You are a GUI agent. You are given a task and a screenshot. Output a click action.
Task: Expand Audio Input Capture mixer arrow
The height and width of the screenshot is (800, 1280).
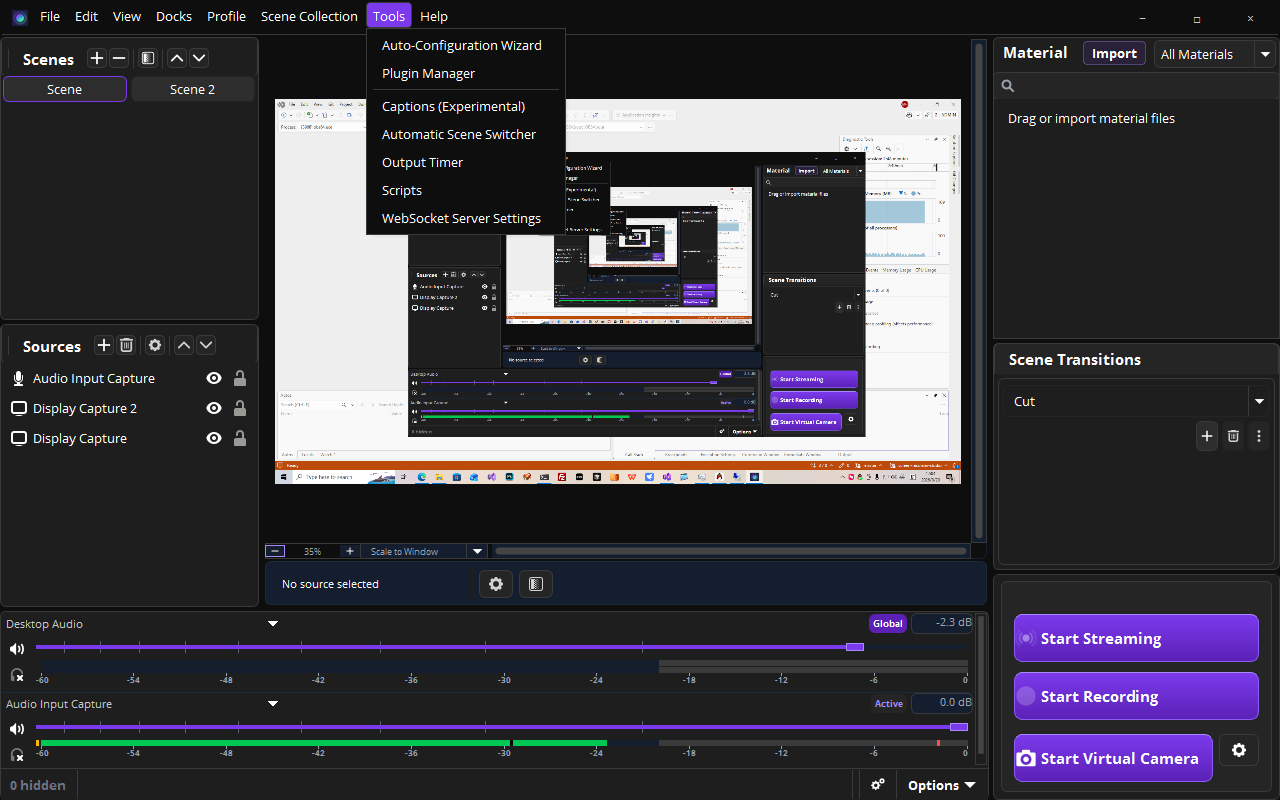pos(272,704)
